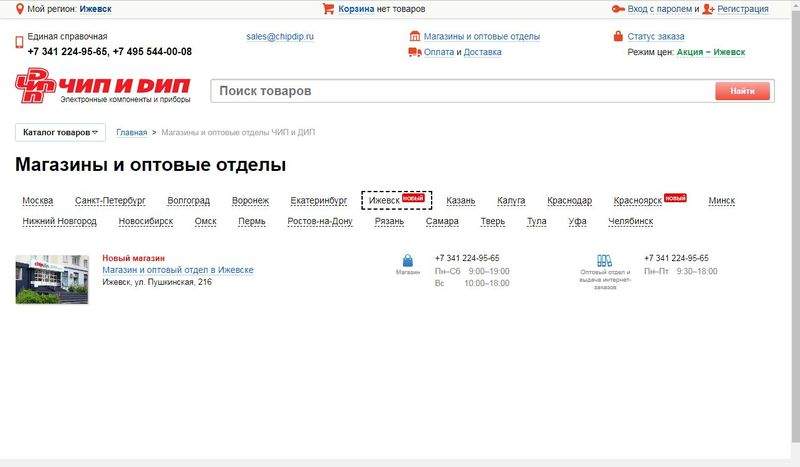The image size is (800, 467).
Task: Click the blue bag Магазин icon in the listing
Action: 408,260
